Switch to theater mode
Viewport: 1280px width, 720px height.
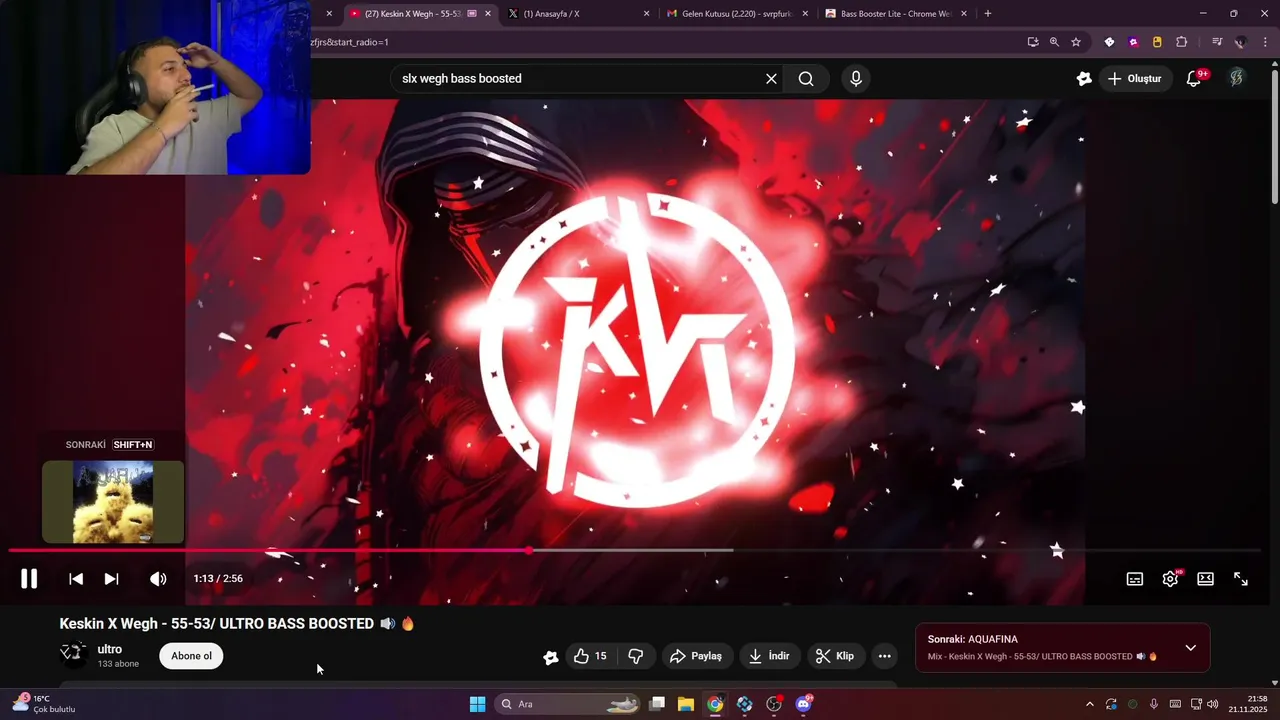click(x=1206, y=579)
